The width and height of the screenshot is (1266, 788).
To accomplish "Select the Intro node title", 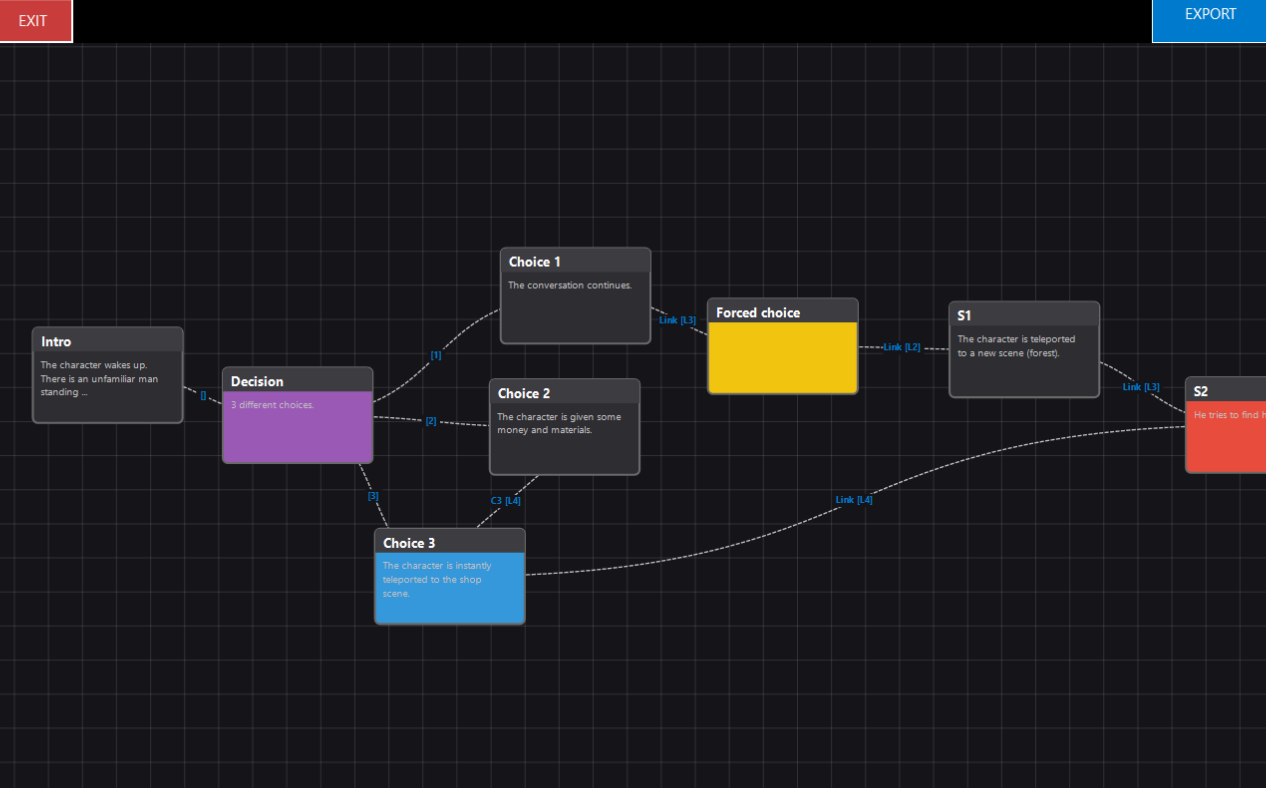I will pyautogui.click(x=56, y=342).
